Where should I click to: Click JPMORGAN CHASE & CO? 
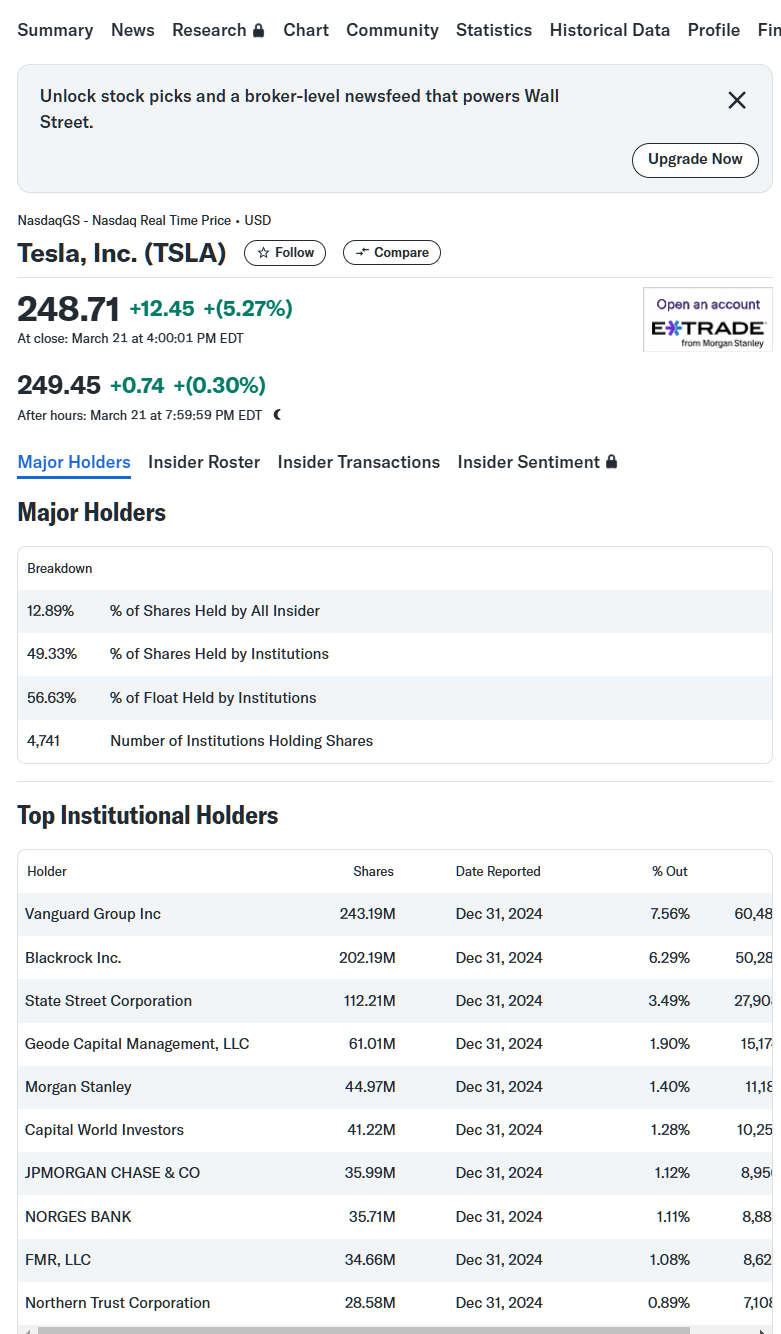[112, 1173]
